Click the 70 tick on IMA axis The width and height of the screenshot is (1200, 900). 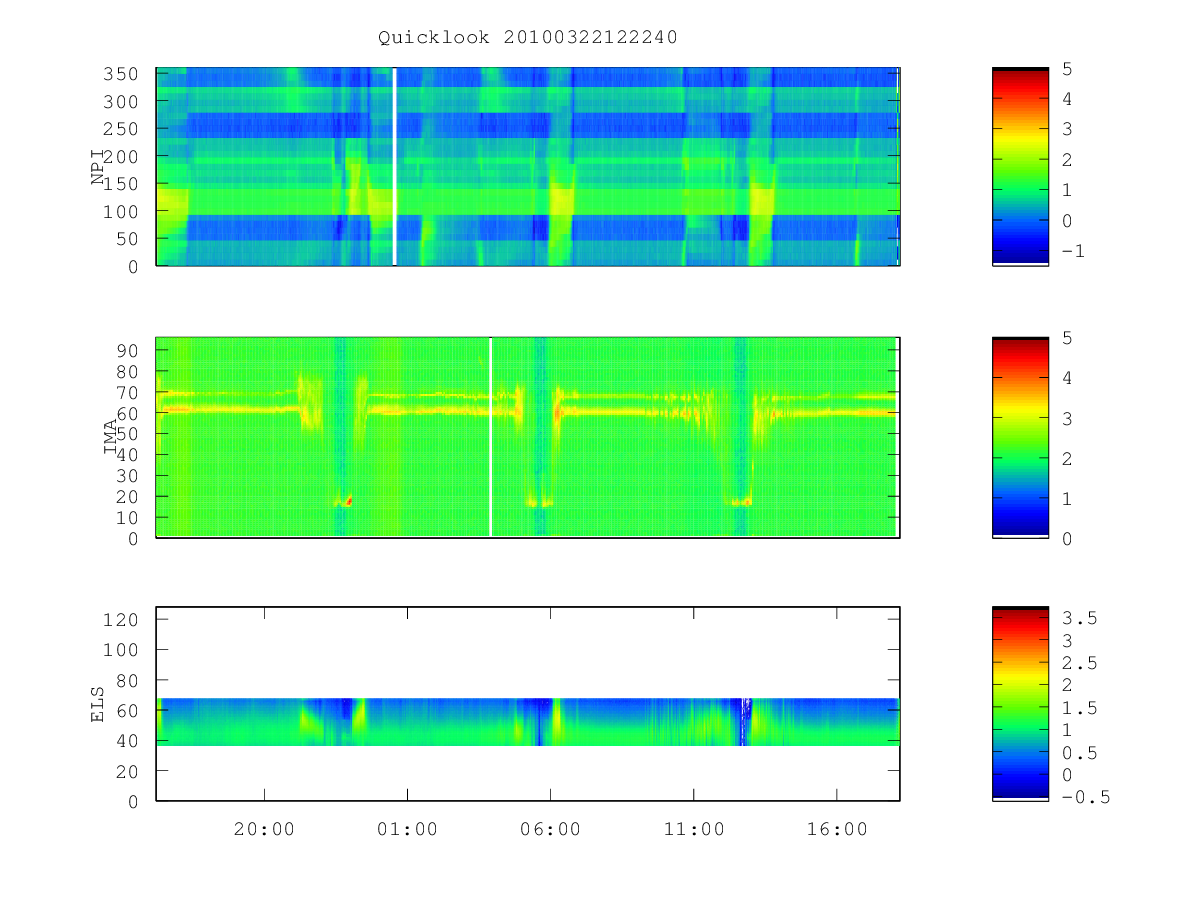point(127,392)
